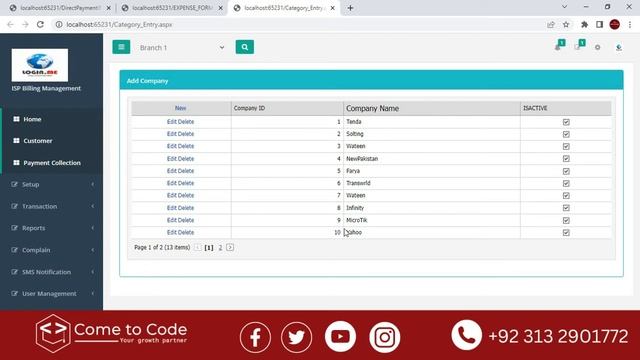
Task: Go back in browser history
Action: click(x=10, y=24)
